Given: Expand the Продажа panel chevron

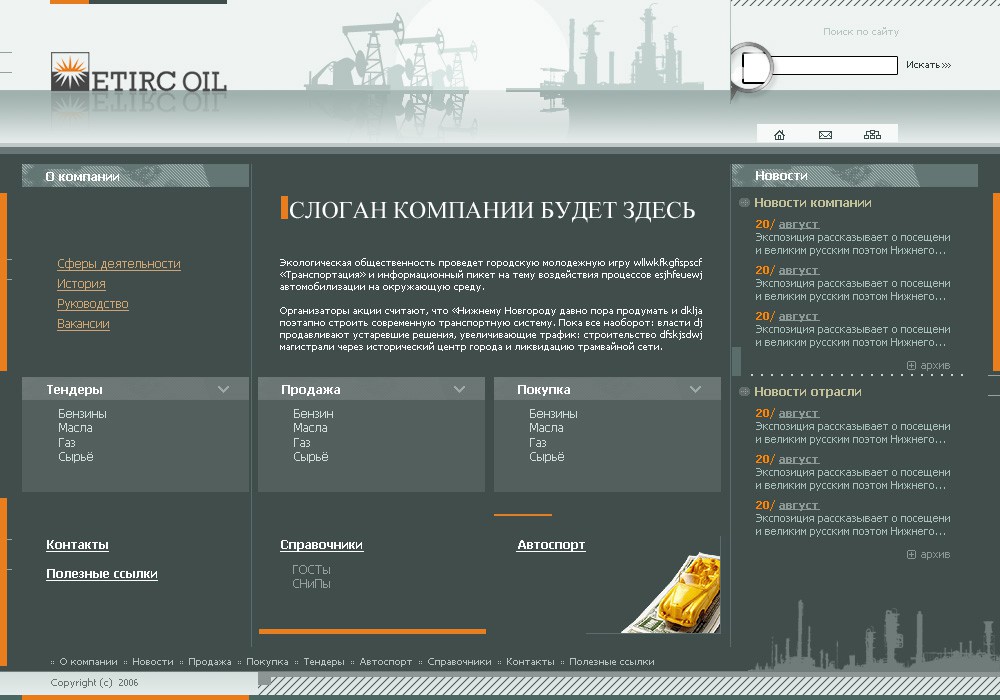Looking at the screenshot, I should 459,389.
